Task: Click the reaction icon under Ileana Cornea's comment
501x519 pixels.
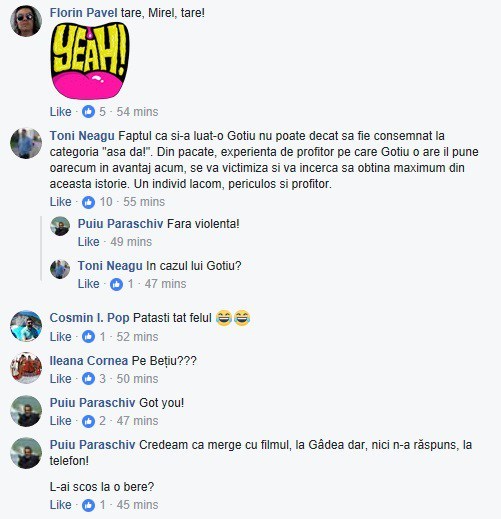Action: pyautogui.click(x=88, y=379)
